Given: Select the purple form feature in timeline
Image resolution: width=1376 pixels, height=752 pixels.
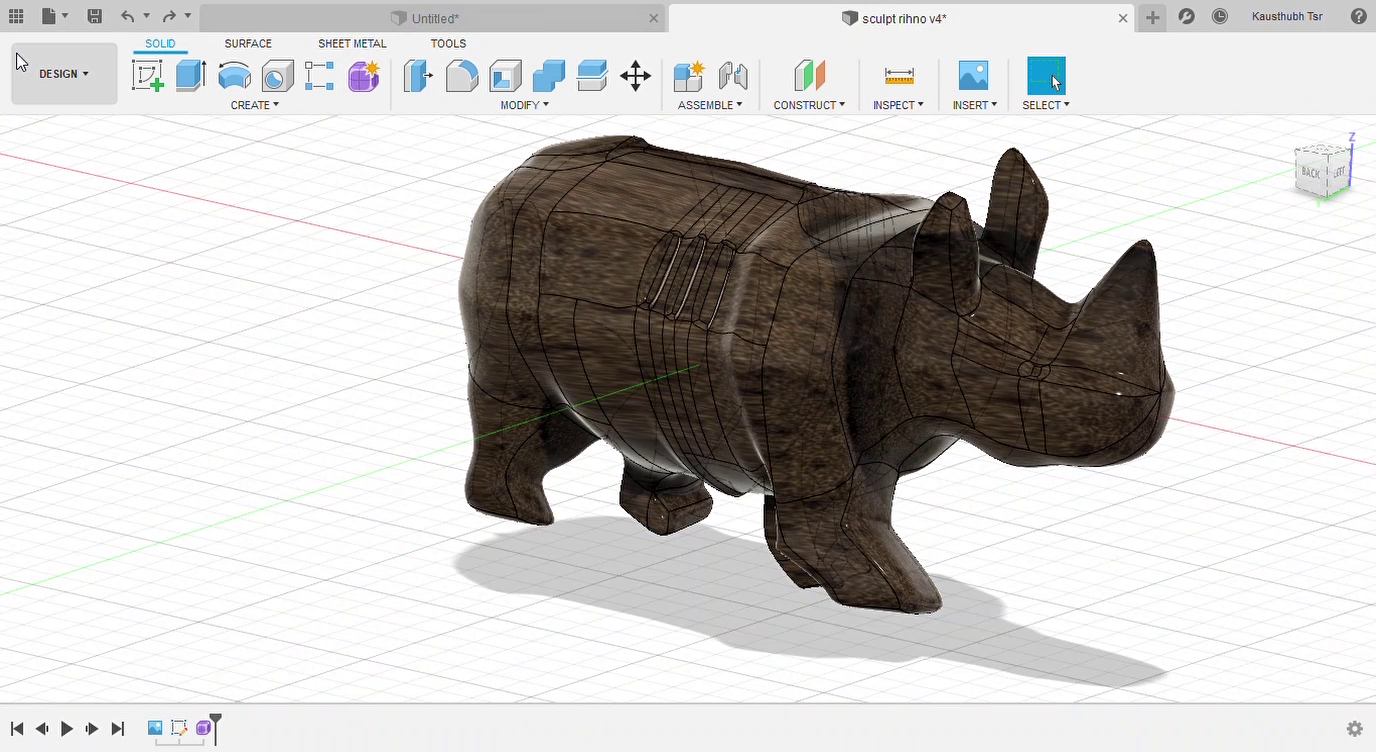Looking at the screenshot, I should pos(203,728).
